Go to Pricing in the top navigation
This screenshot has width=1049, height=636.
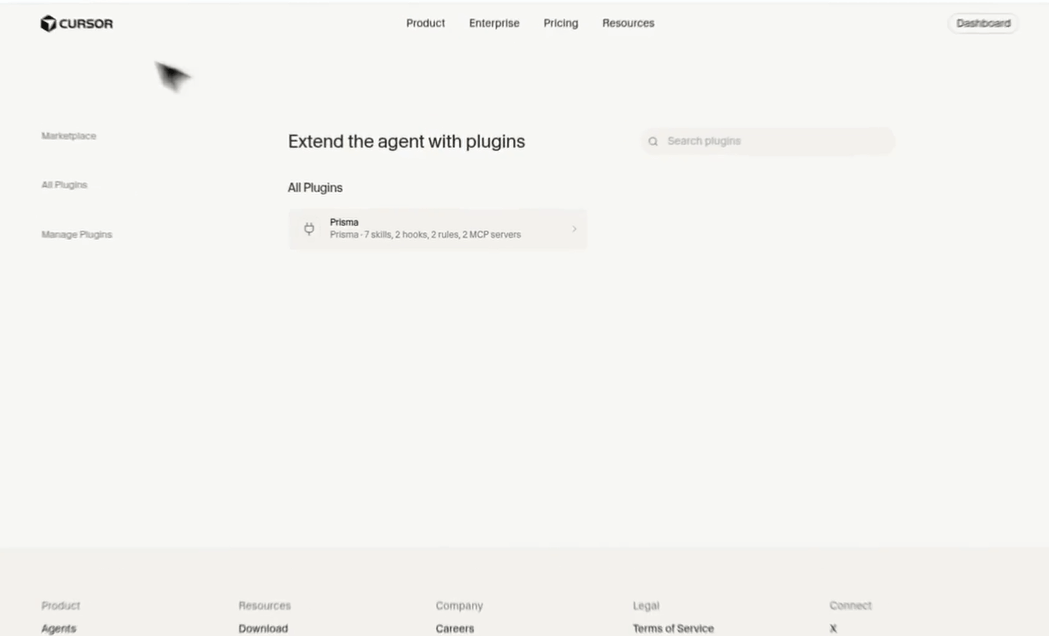click(x=561, y=23)
